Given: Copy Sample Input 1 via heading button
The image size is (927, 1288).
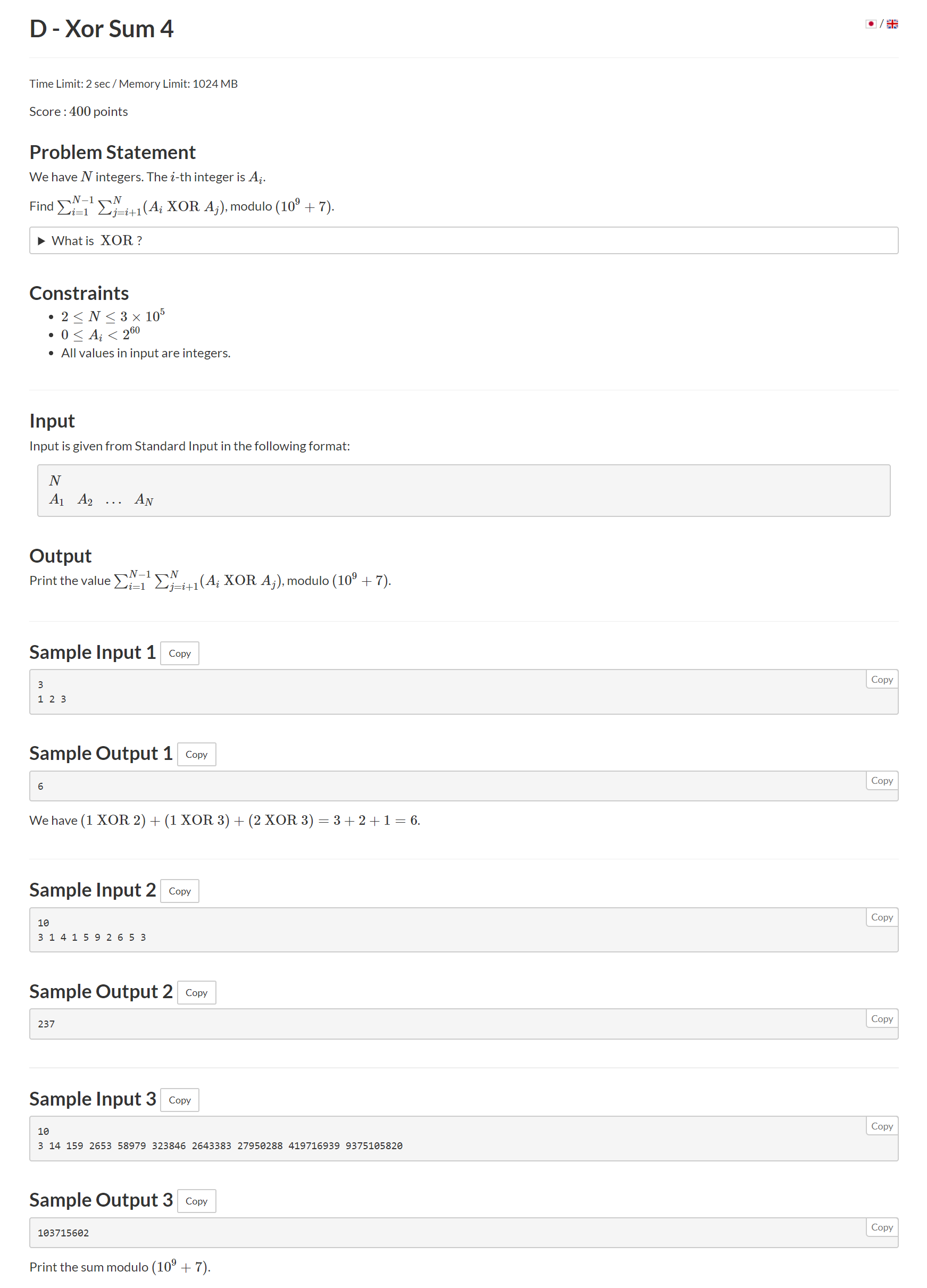Looking at the screenshot, I should pos(179,653).
